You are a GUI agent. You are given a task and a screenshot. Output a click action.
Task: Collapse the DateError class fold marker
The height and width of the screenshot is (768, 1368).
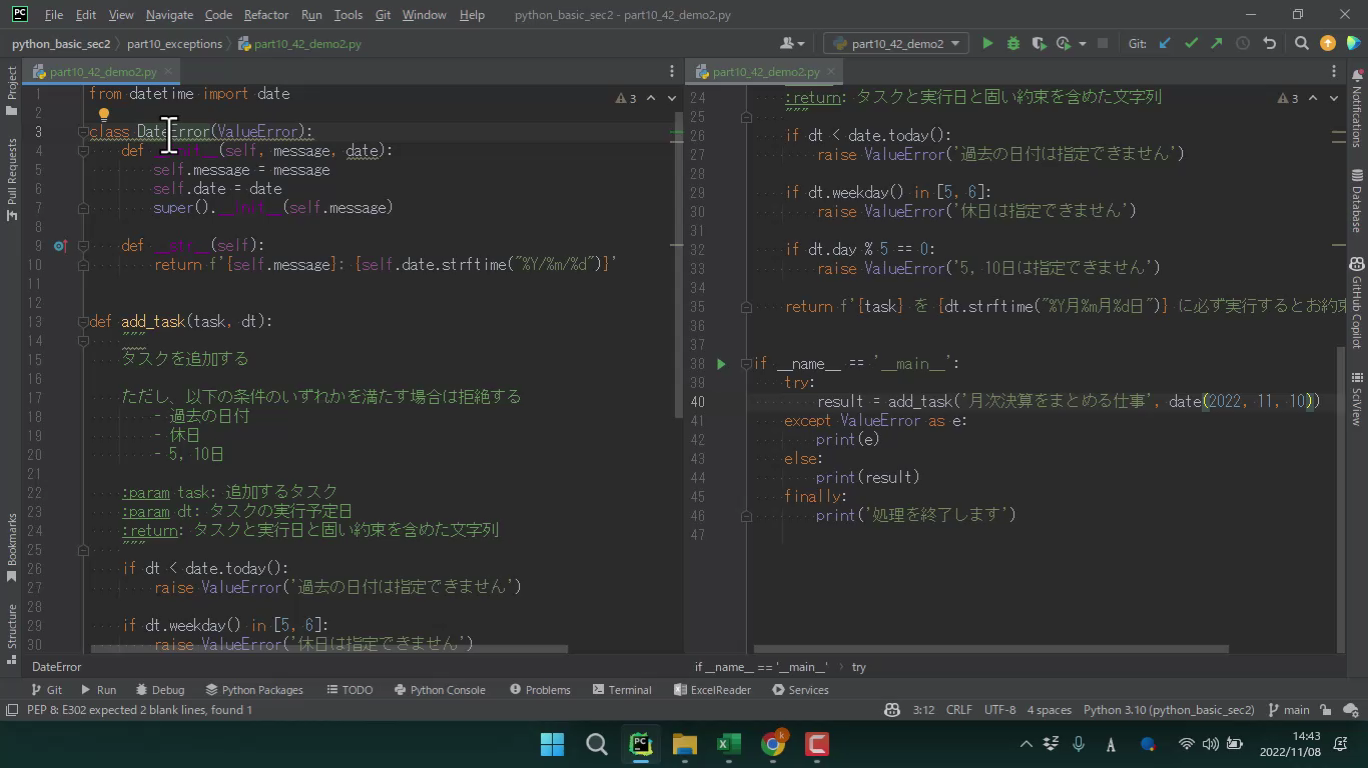(83, 132)
